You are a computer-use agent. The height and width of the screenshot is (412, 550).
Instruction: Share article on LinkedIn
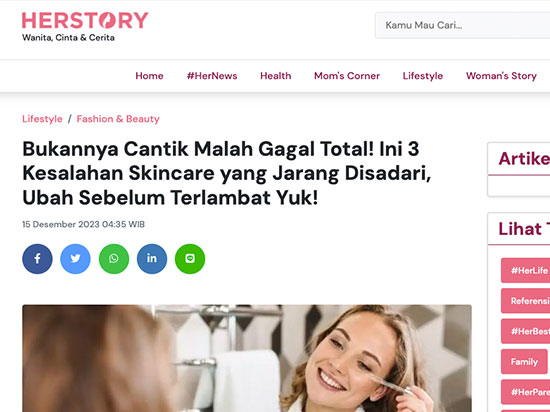(152, 259)
